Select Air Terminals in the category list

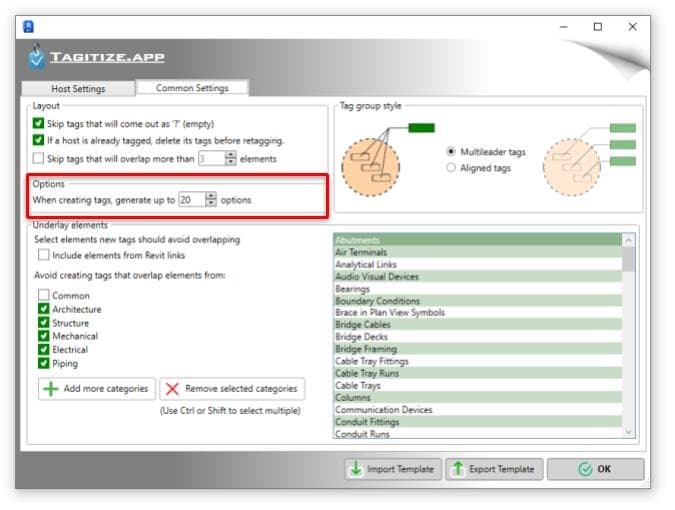pyautogui.click(x=478, y=252)
